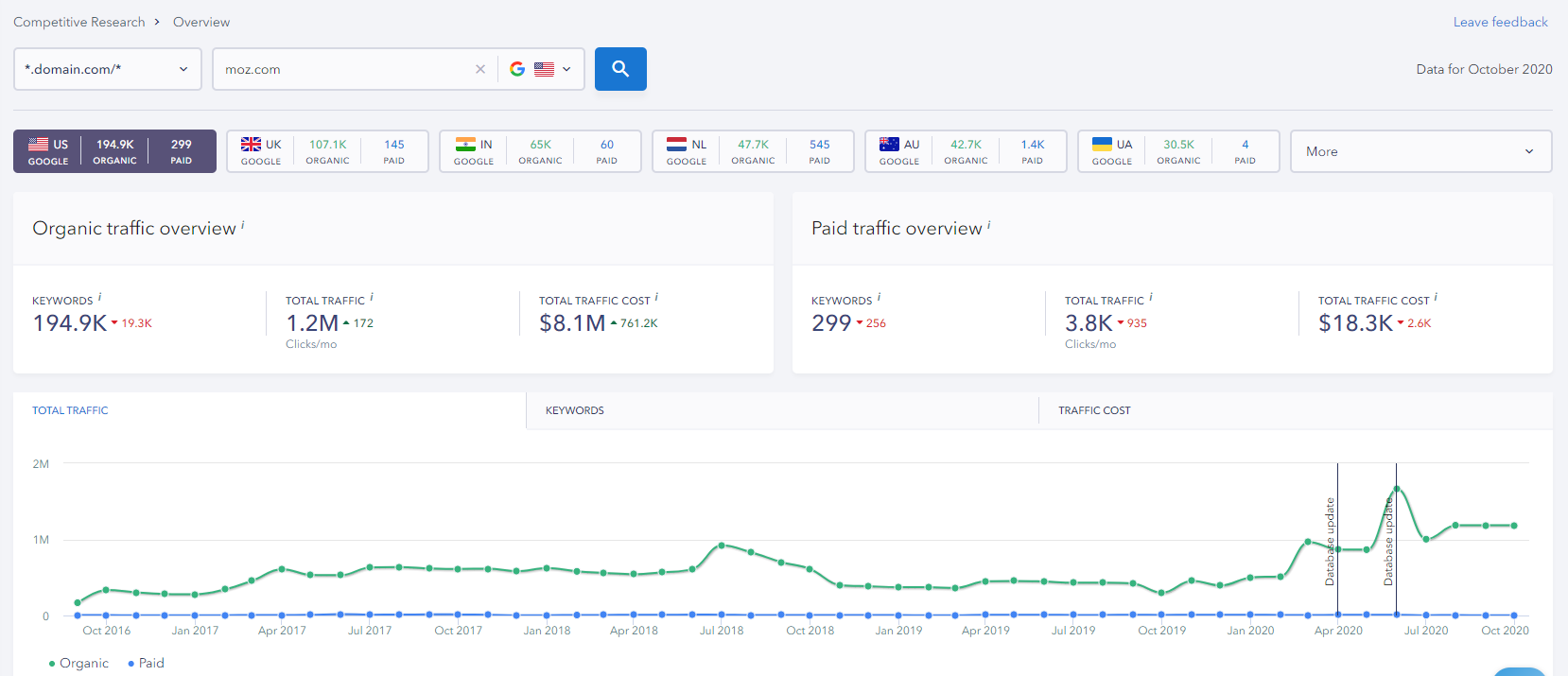The height and width of the screenshot is (676, 1568).
Task: Click the Australia flag icon
Action: click(889, 144)
